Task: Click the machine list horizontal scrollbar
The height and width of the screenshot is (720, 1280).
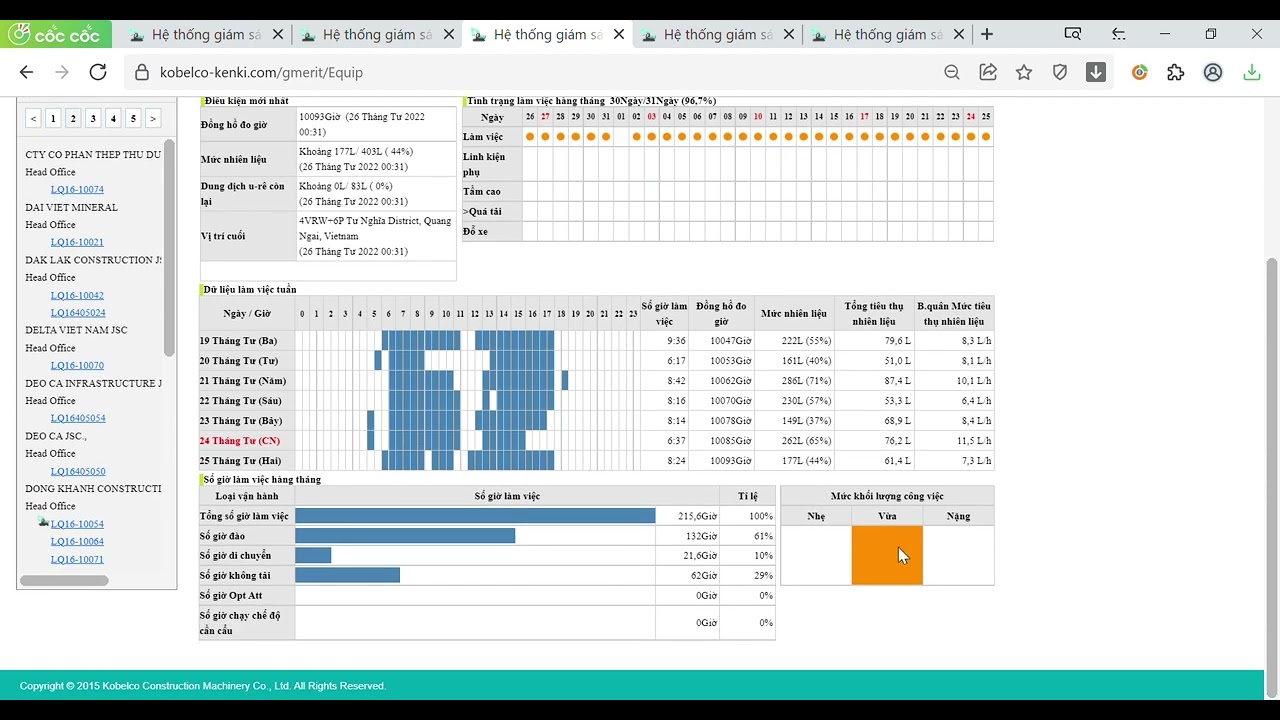Action: (64, 580)
